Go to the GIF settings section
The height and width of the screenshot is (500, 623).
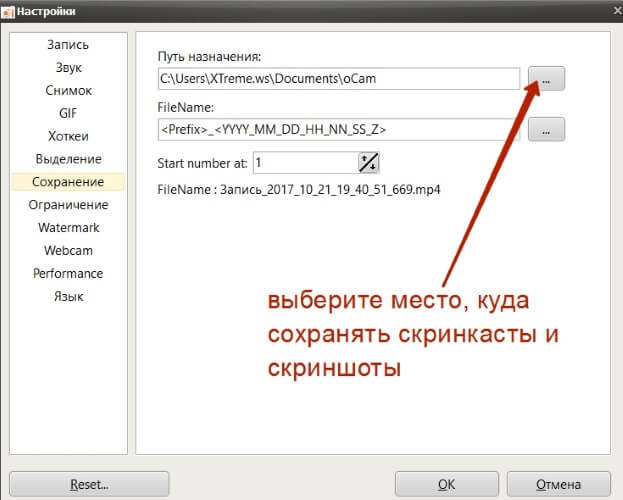click(68, 113)
